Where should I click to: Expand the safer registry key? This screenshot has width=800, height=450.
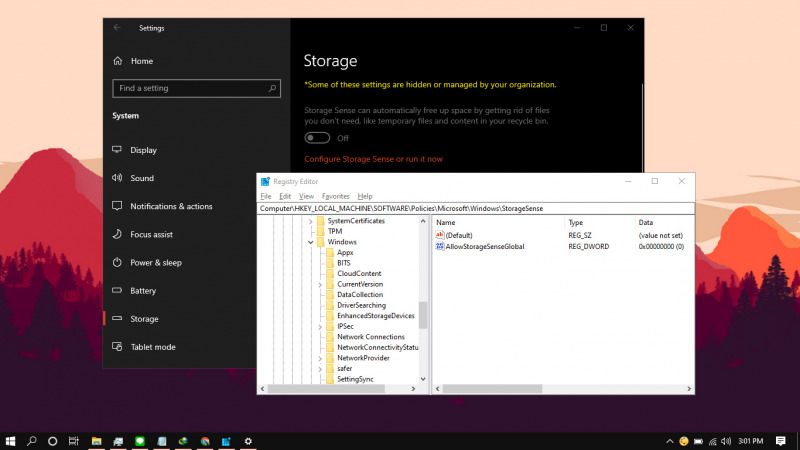tap(320, 369)
